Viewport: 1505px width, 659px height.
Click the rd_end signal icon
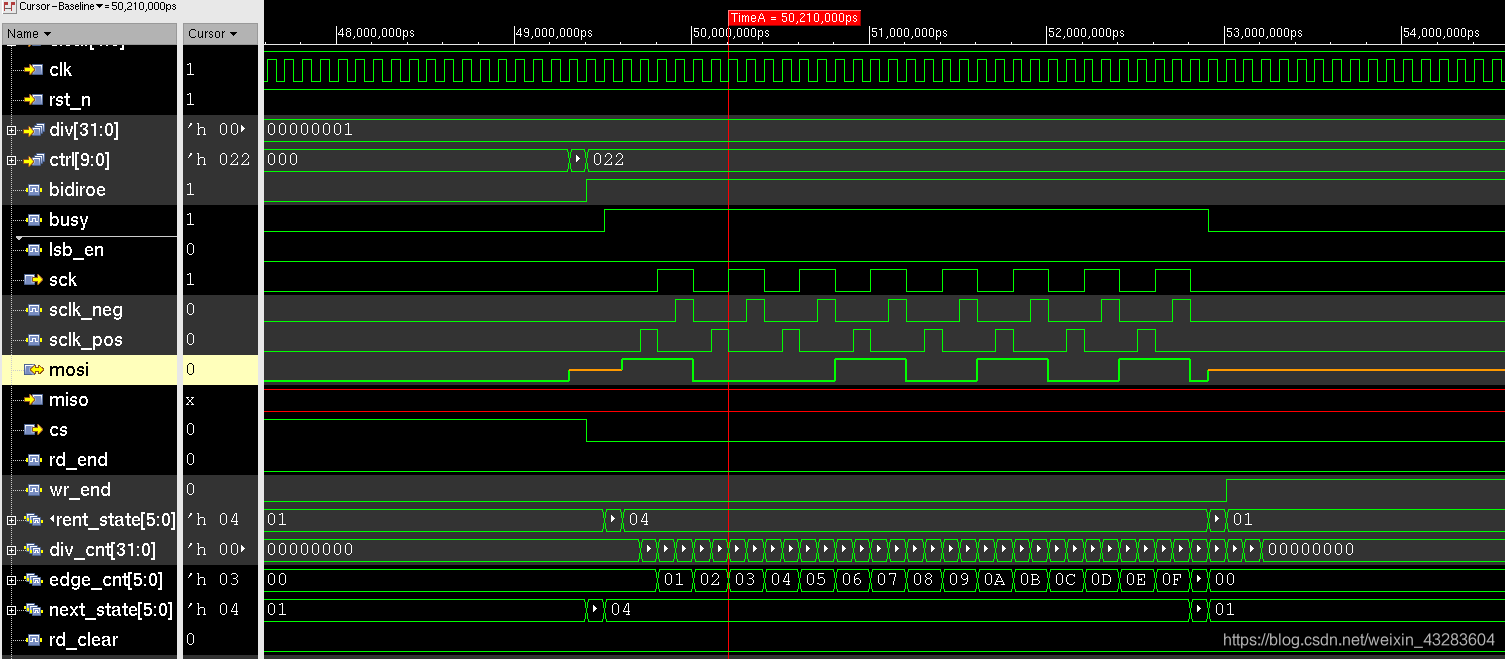(x=34, y=460)
